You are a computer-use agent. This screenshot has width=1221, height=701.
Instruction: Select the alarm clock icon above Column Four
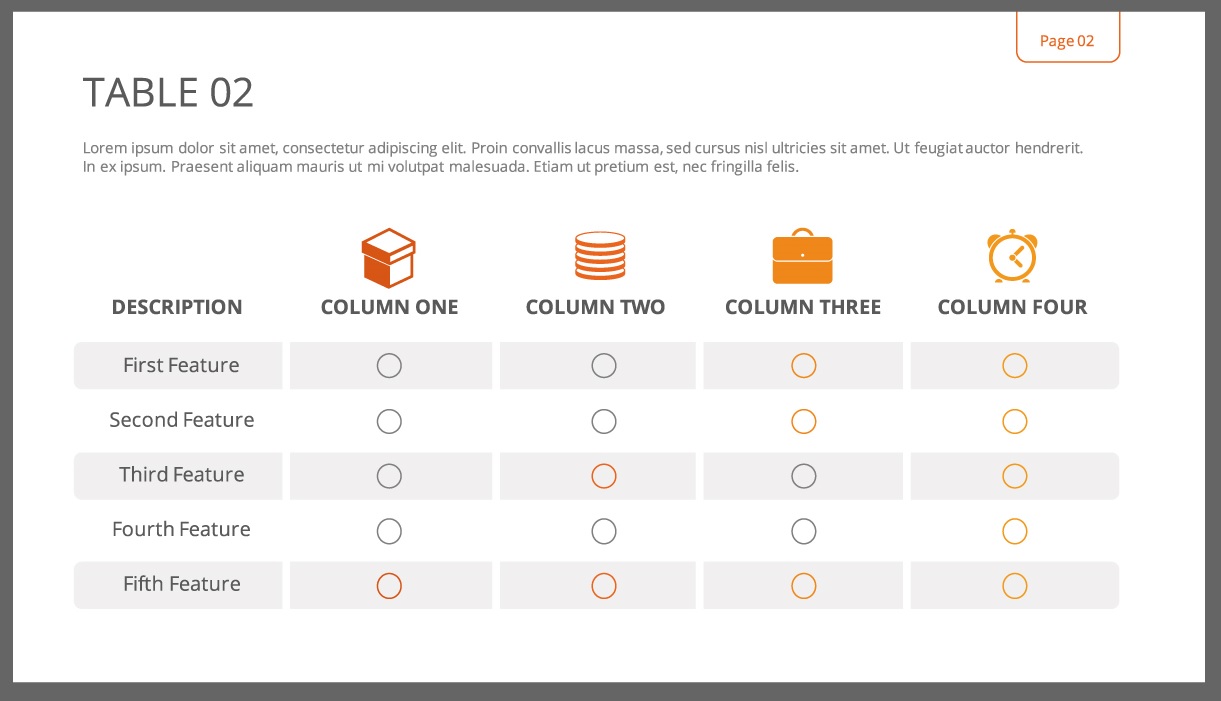pyautogui.click(x=1012, y=256)
